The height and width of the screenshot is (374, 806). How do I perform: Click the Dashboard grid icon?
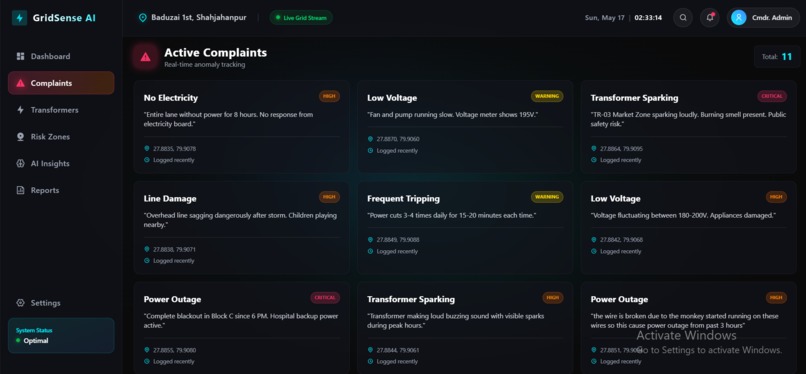pyautogui.click(x=21, y=57)
